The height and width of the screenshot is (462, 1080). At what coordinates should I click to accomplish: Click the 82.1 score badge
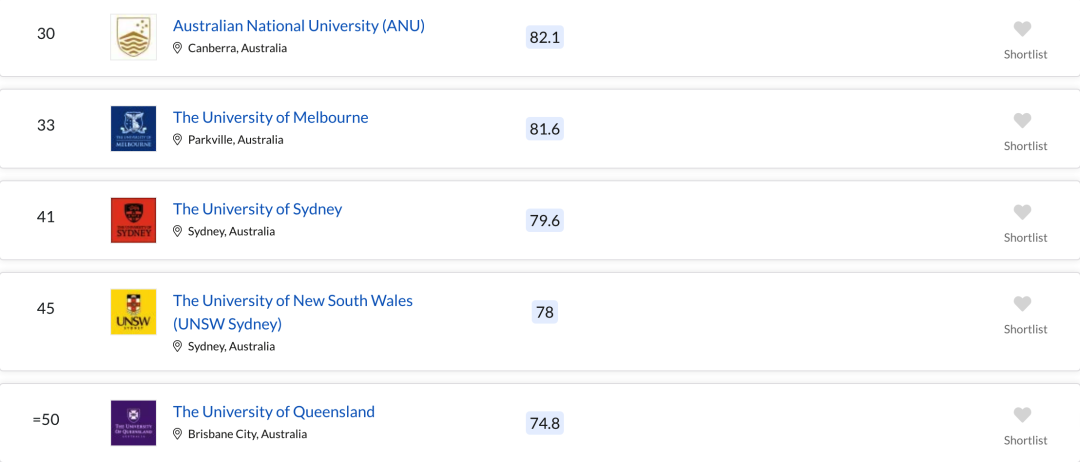coord(545,37)
